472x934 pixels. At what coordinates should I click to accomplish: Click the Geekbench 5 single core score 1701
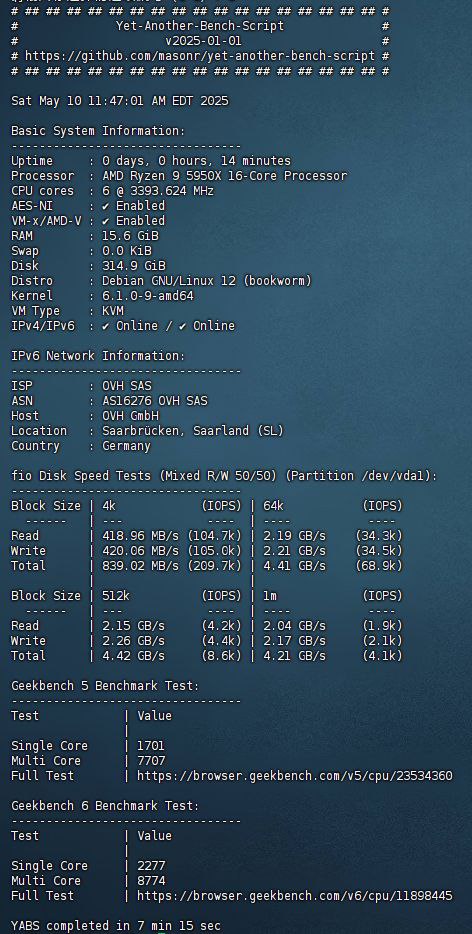[151, 745]
